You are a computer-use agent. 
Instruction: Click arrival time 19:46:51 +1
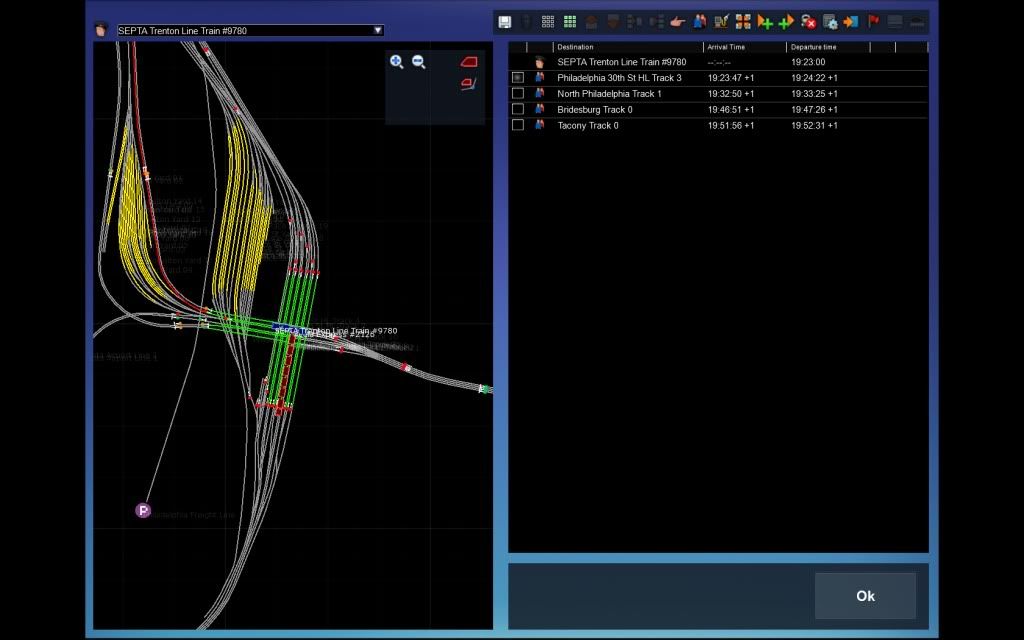pyautogui.click(x=731, y=109)
